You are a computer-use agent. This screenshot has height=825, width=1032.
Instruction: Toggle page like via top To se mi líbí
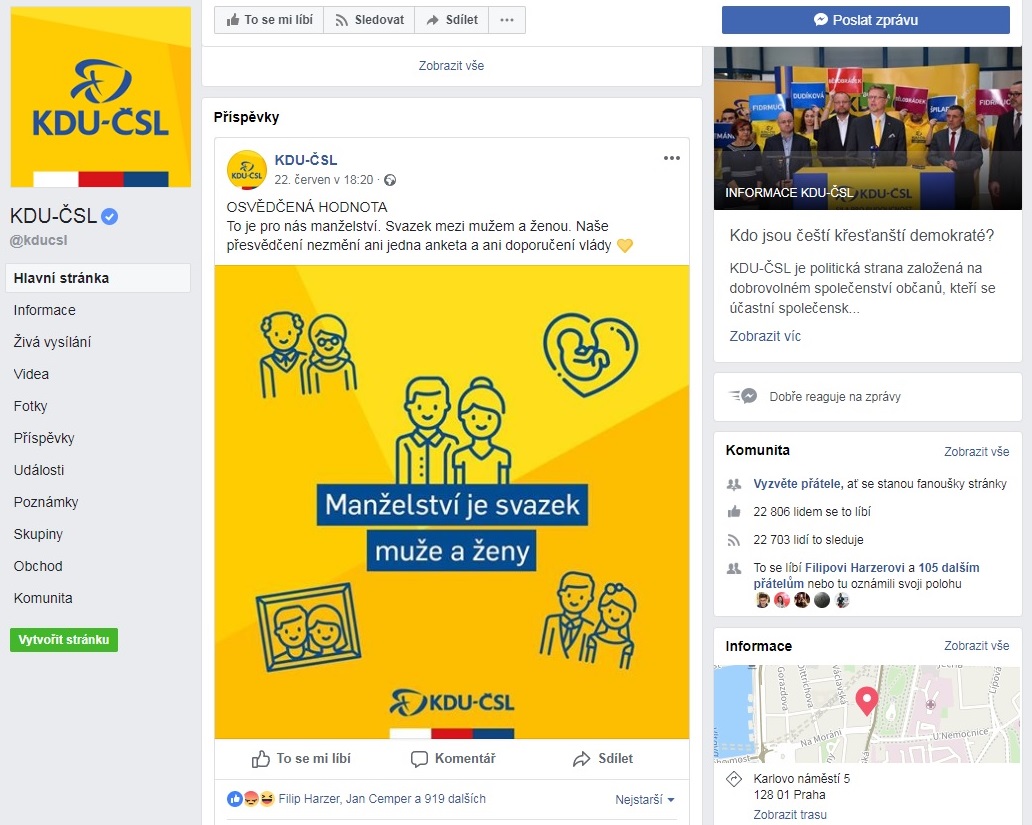[269, 20]
